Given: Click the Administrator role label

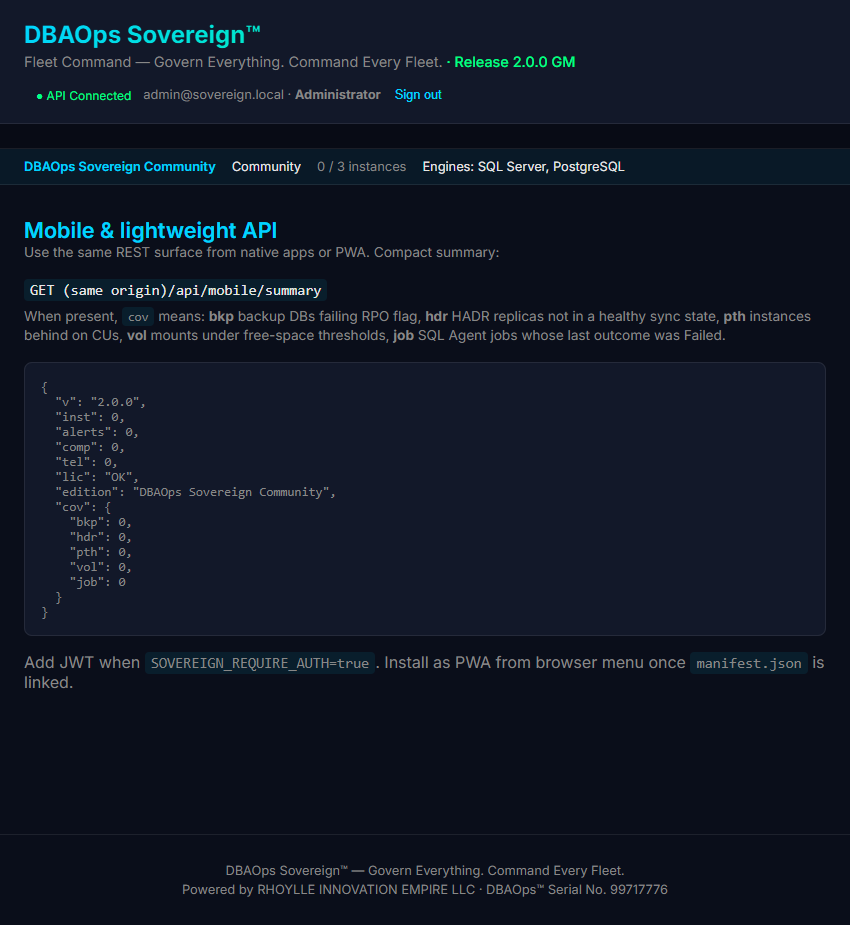Looking at the screenshot, I should pyautogui.click(x=337, y=94).
